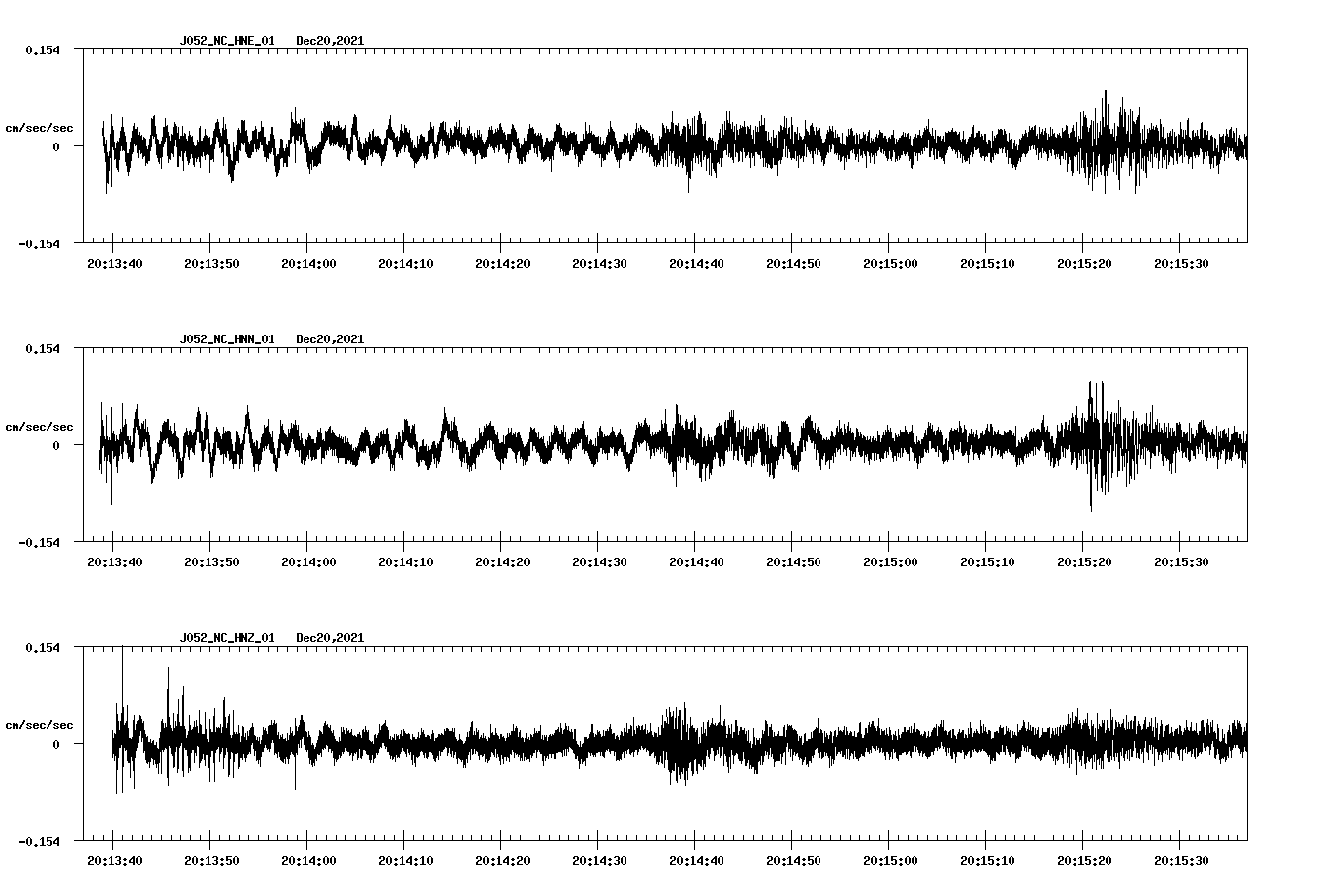Viewport: 1317px width, 896px height.
Task: Click 20:15:30 time label under HNE plot
Action: point(1181,263)
